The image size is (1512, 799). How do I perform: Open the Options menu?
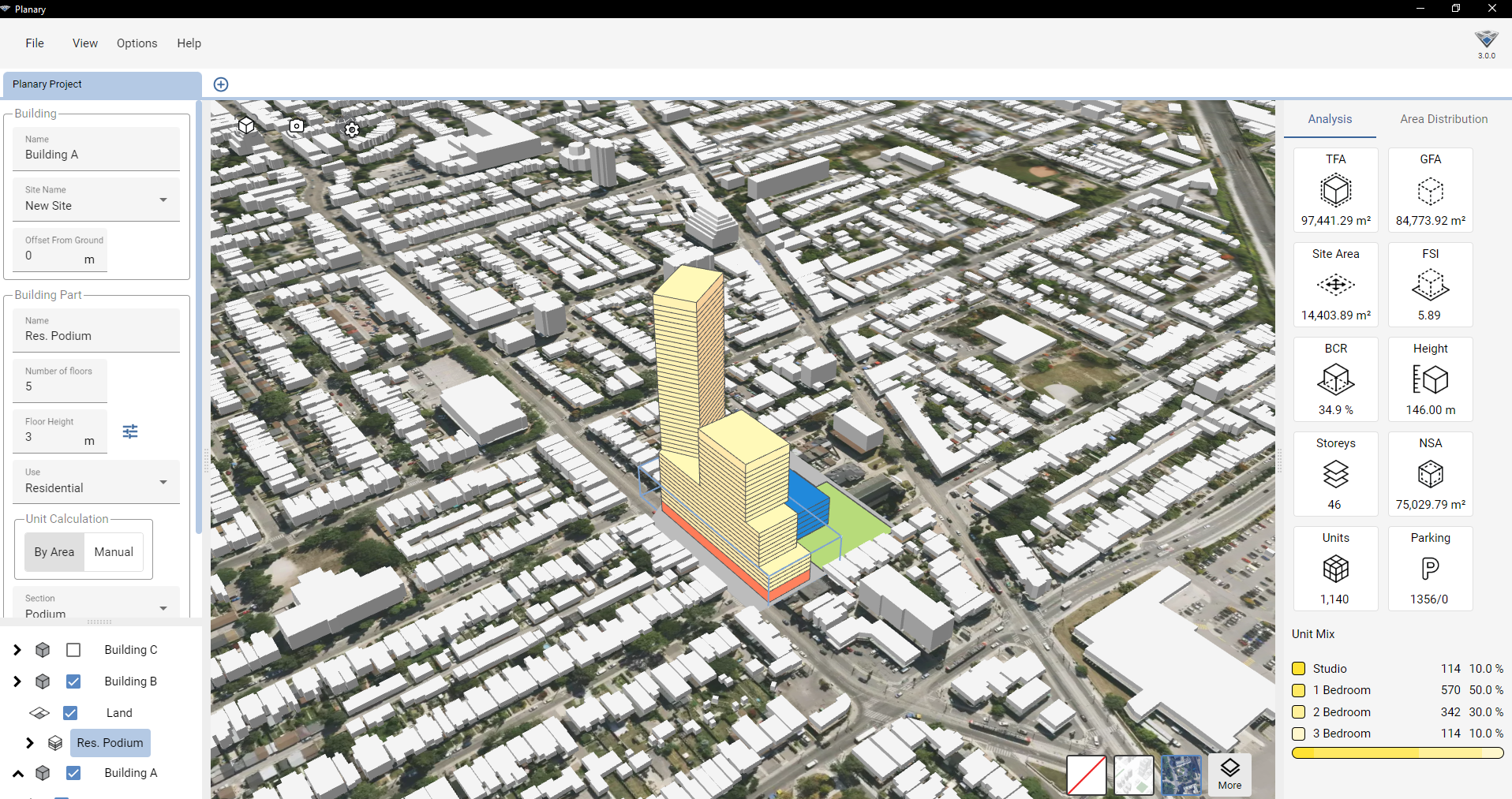point(137,43)
